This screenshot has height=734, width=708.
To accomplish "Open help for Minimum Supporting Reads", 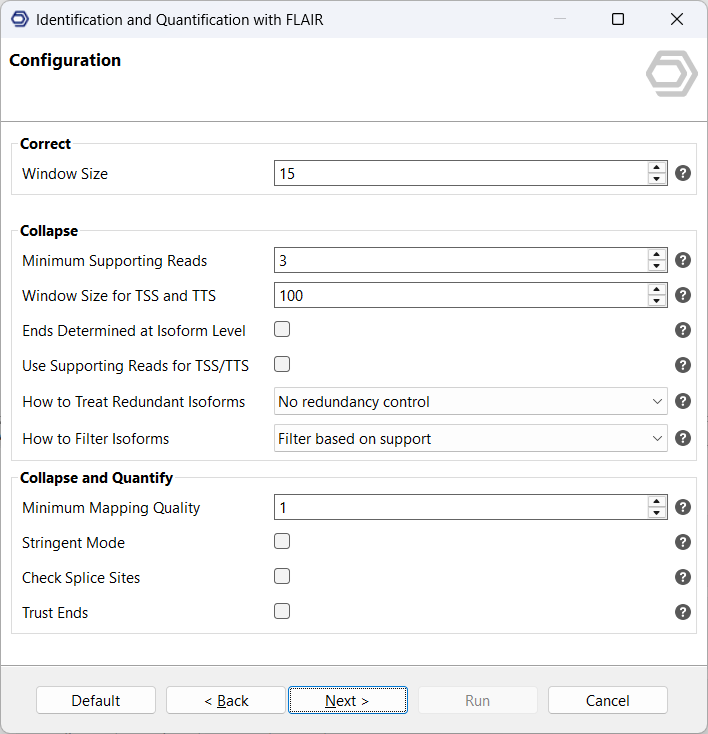I will [x=683, y=260].
